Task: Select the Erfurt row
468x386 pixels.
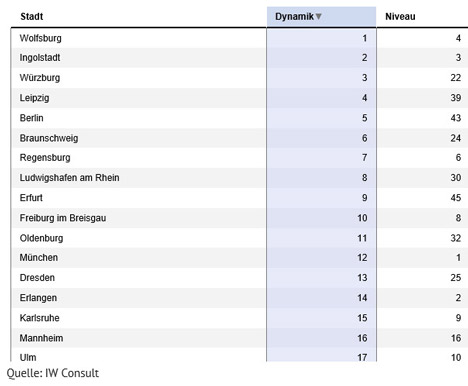Action: [x=240, y=198]
